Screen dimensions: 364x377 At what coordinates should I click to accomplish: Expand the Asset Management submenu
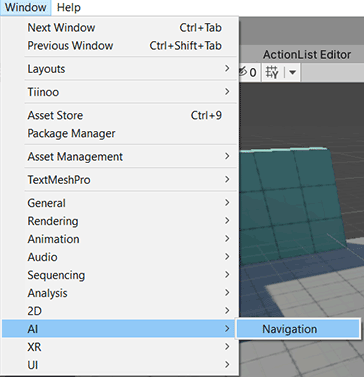120,157
